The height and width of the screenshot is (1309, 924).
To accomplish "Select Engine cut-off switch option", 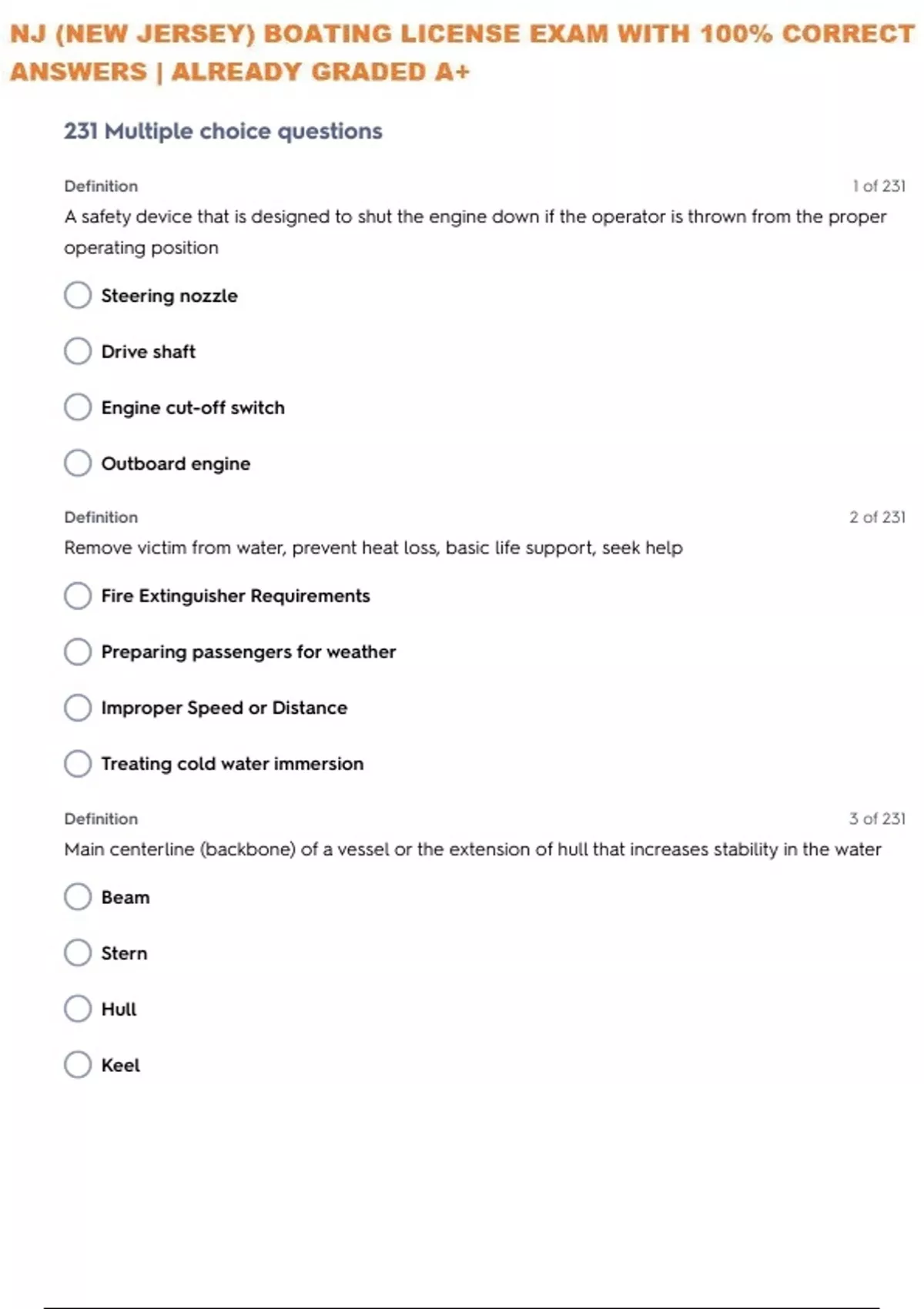I will pos(78,407).
